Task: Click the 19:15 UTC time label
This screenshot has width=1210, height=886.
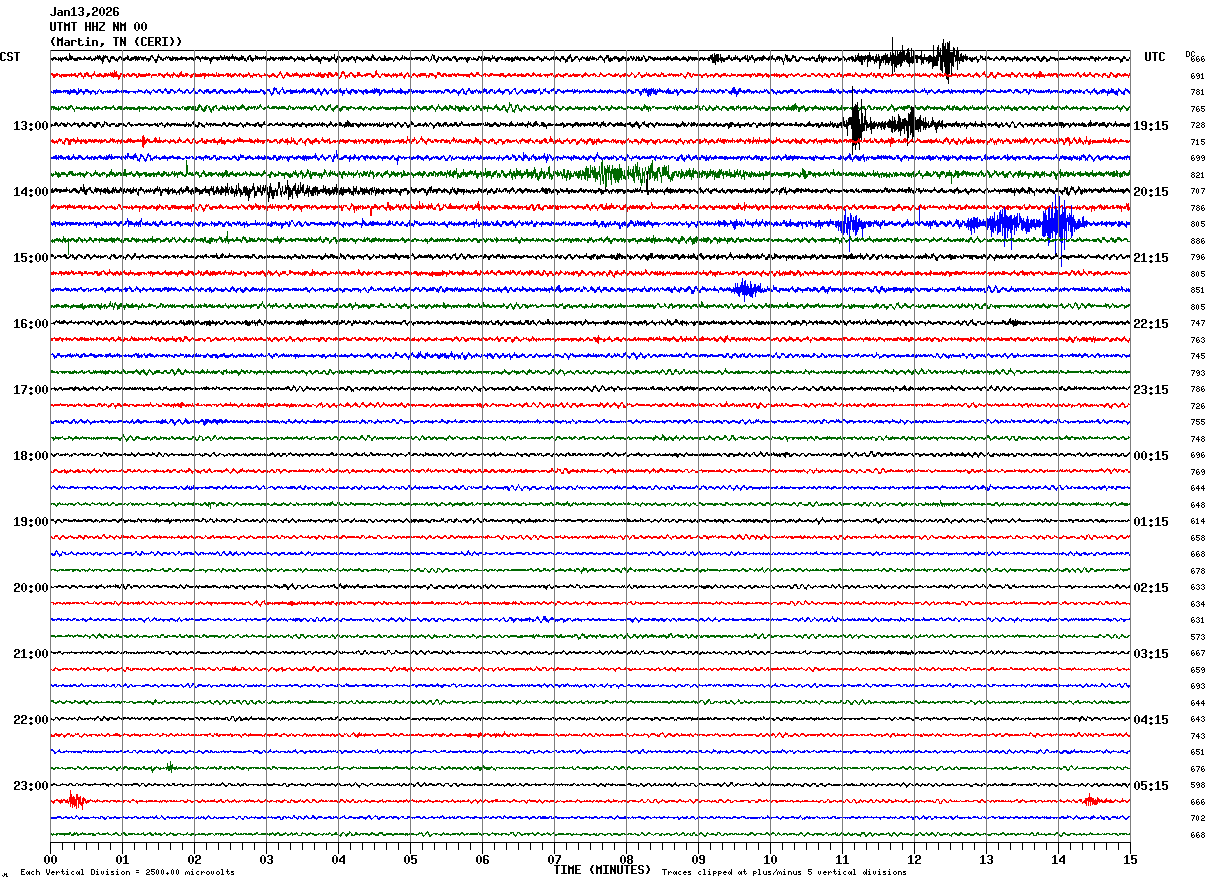Action: point(1151,126)
